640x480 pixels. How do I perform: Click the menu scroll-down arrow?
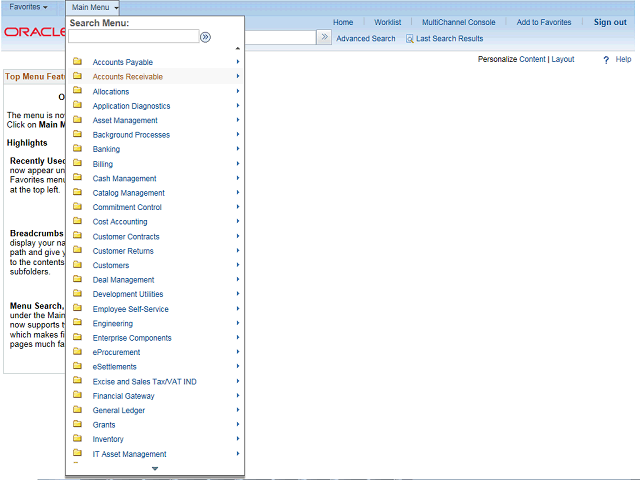(x=155, y=469)
